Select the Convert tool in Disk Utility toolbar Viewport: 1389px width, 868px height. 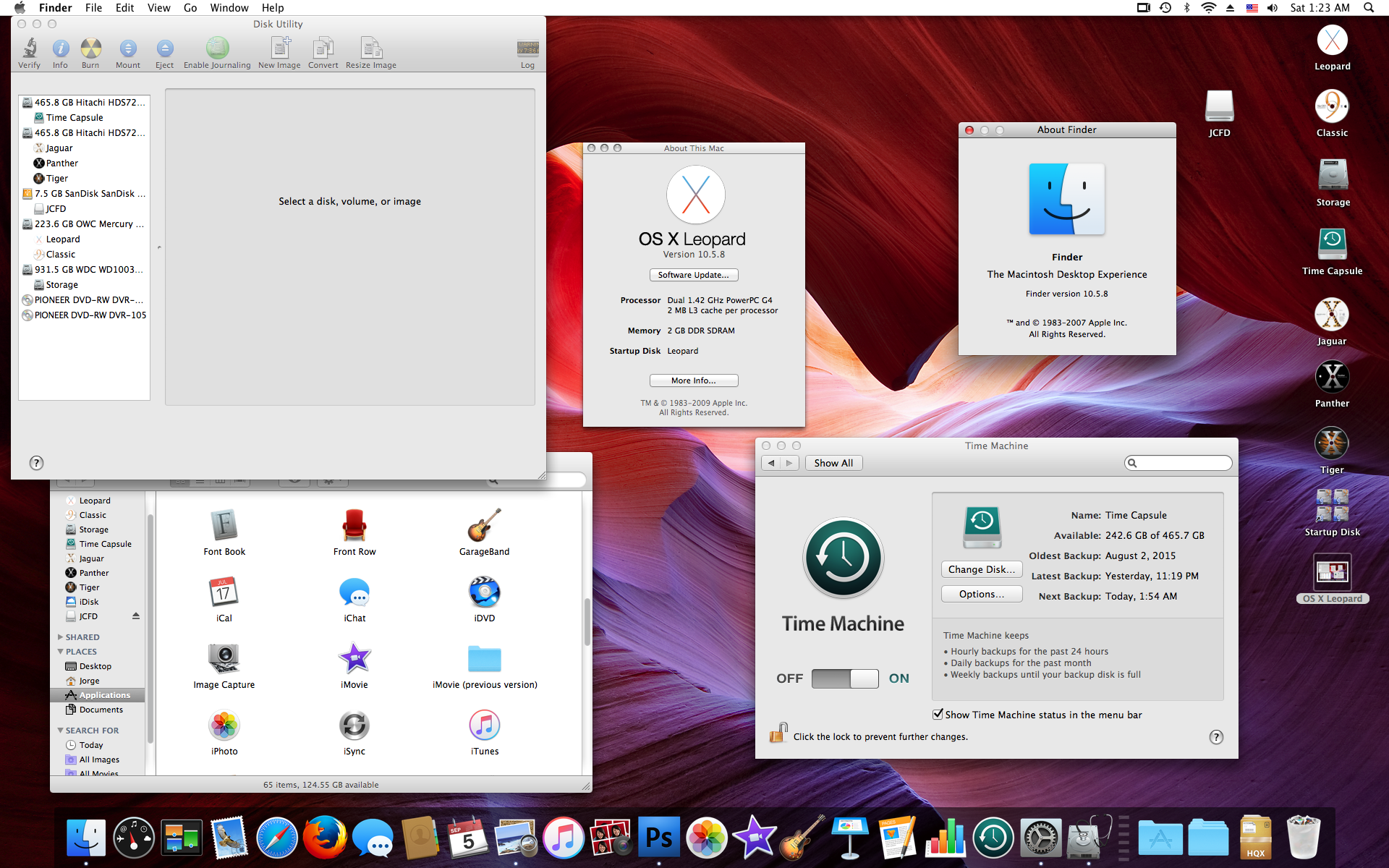(323, 49)
